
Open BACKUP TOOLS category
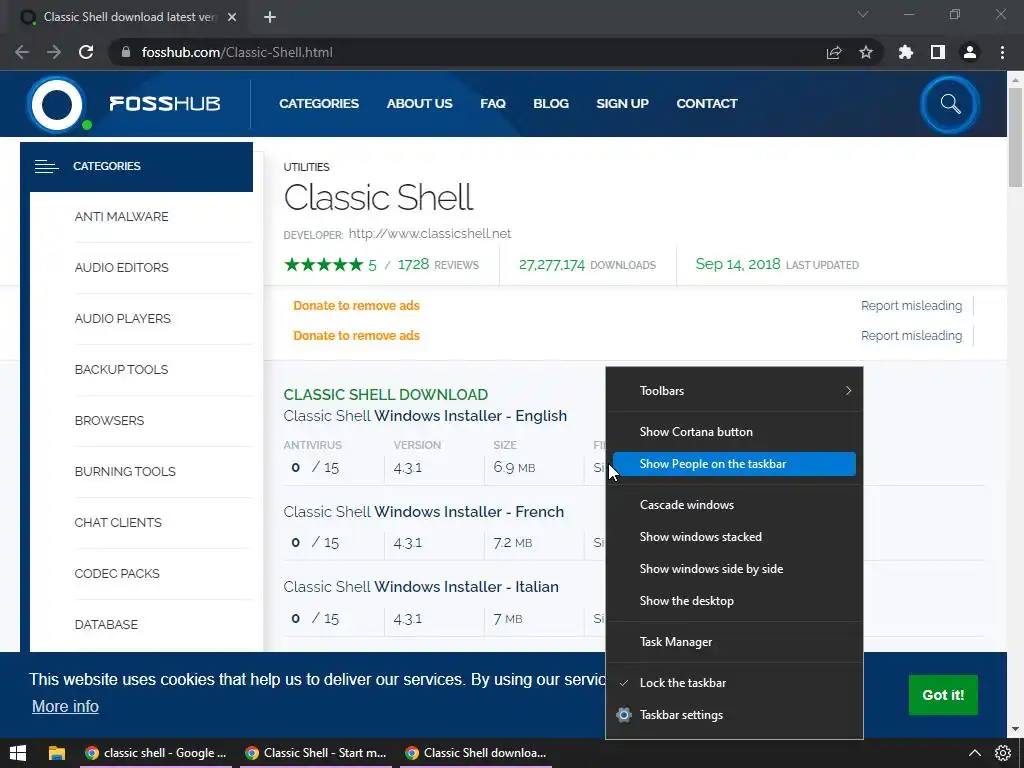[121, 370]
